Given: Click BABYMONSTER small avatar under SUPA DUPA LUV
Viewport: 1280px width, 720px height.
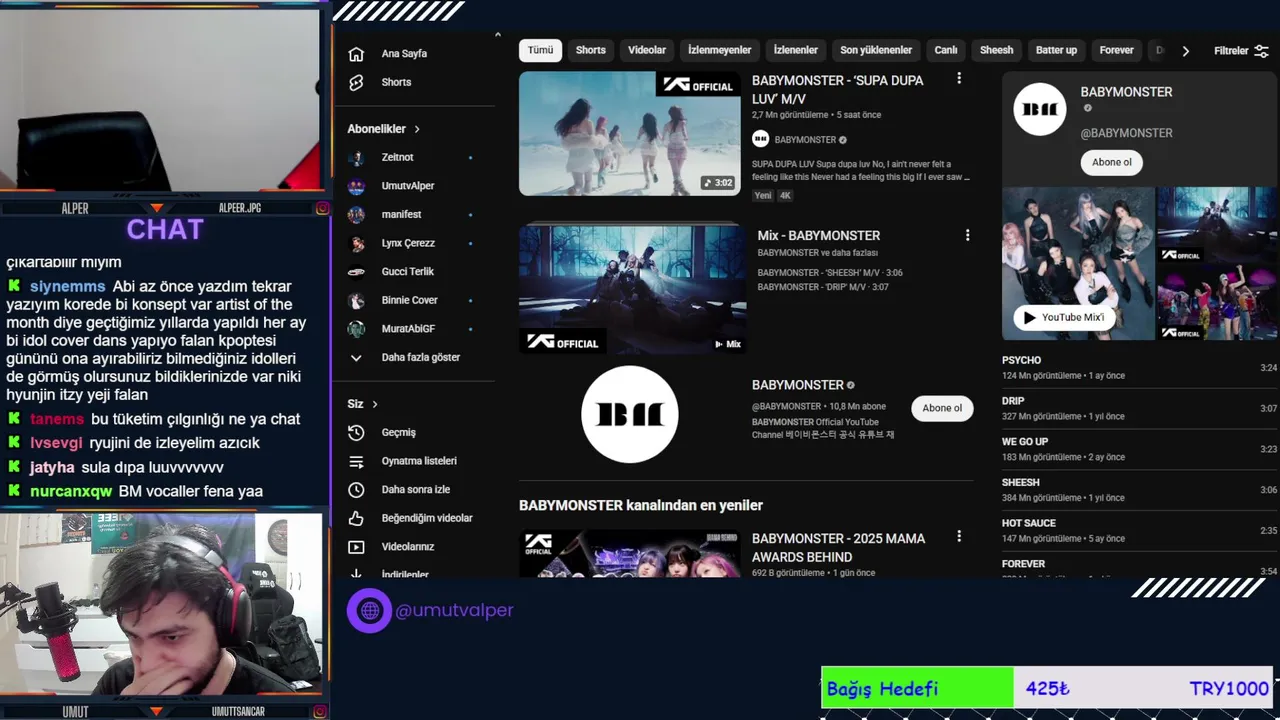Looking at the screenshot, I should tap(761, 140).
